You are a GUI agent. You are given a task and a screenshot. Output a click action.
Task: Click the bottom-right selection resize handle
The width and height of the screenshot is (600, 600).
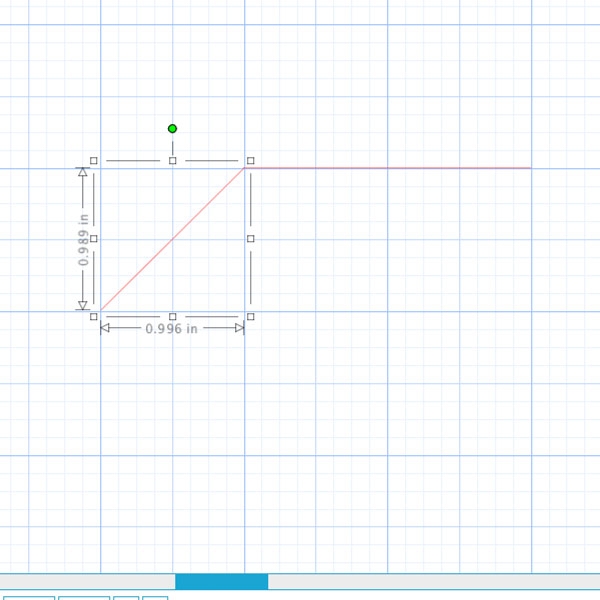250,316
